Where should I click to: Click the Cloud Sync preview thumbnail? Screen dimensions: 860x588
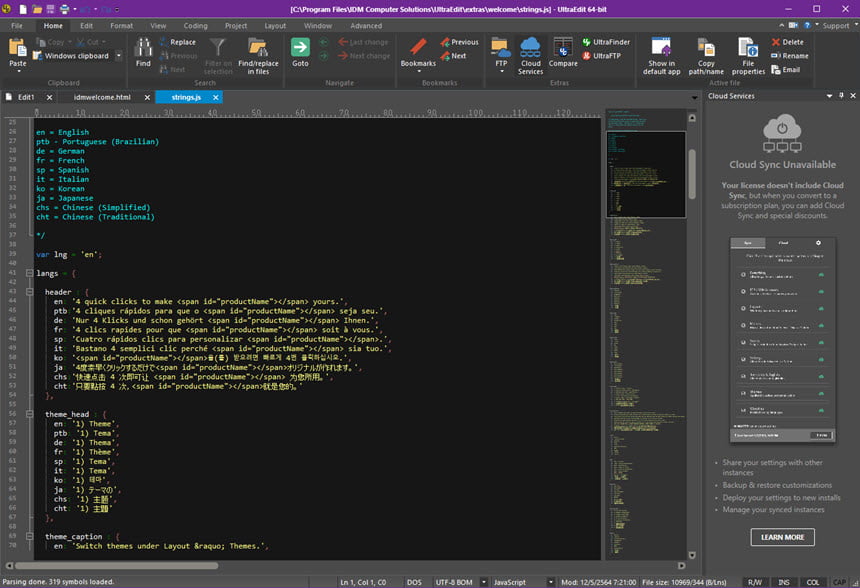(x=783, y=340)
